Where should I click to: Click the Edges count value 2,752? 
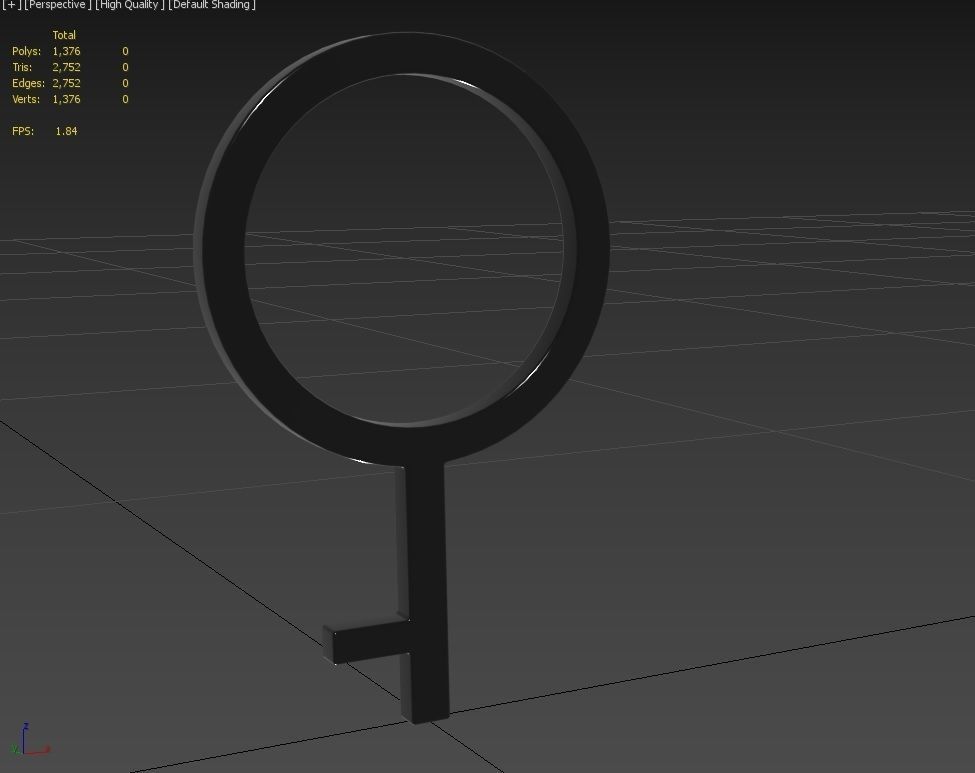[x=67, y=83]
